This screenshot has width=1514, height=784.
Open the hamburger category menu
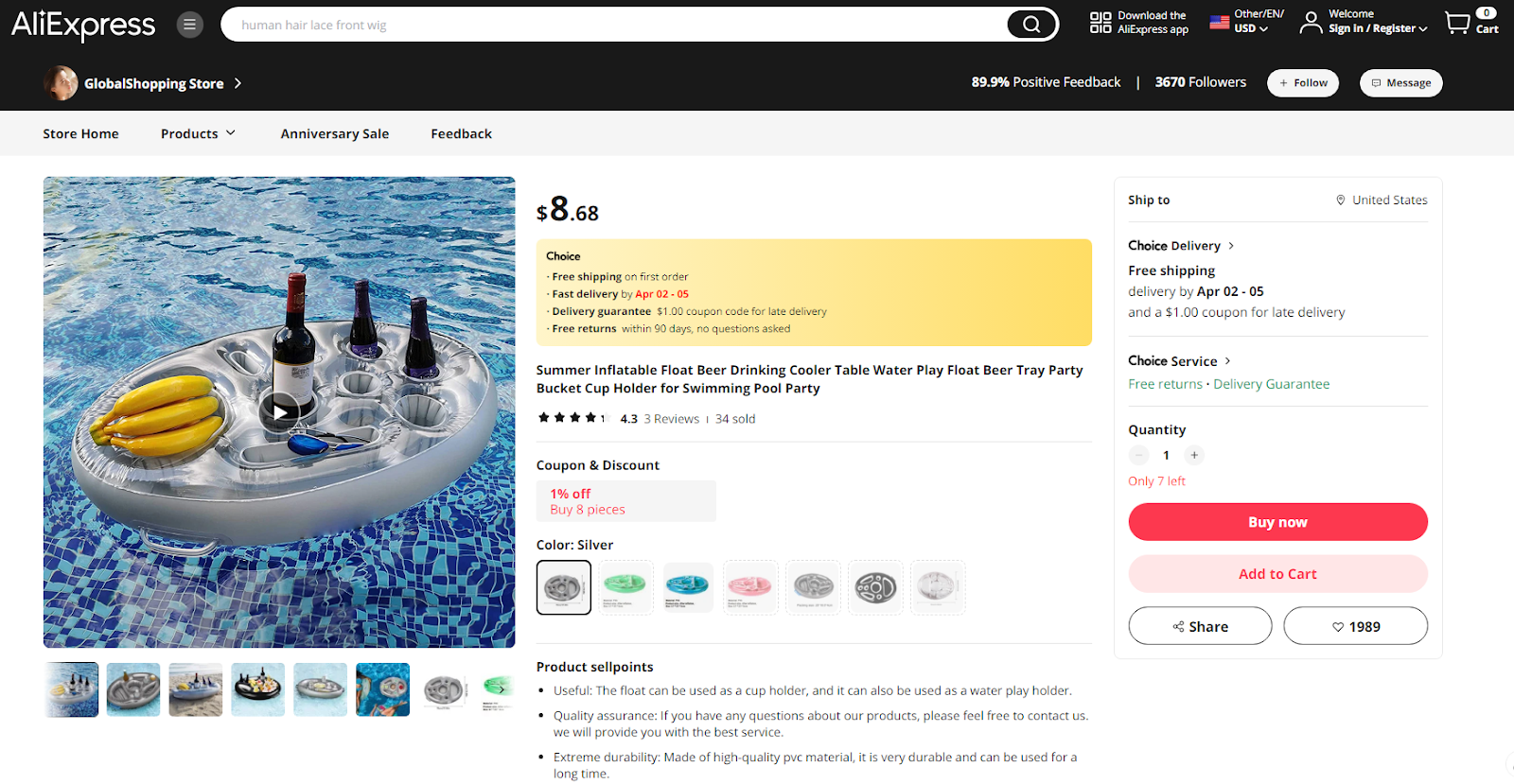coord(190,25)
